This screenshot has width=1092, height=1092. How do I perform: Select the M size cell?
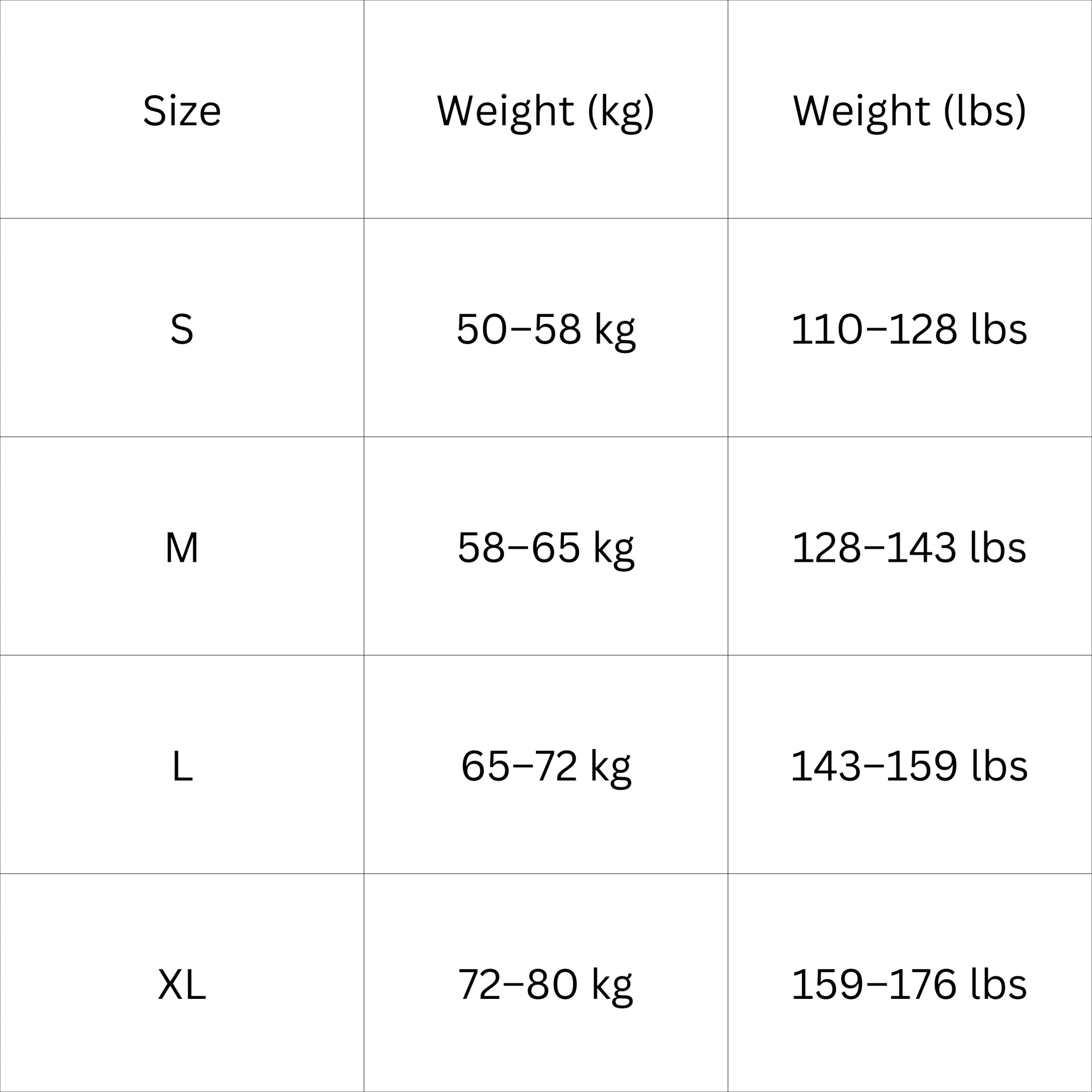click(181, 548)
